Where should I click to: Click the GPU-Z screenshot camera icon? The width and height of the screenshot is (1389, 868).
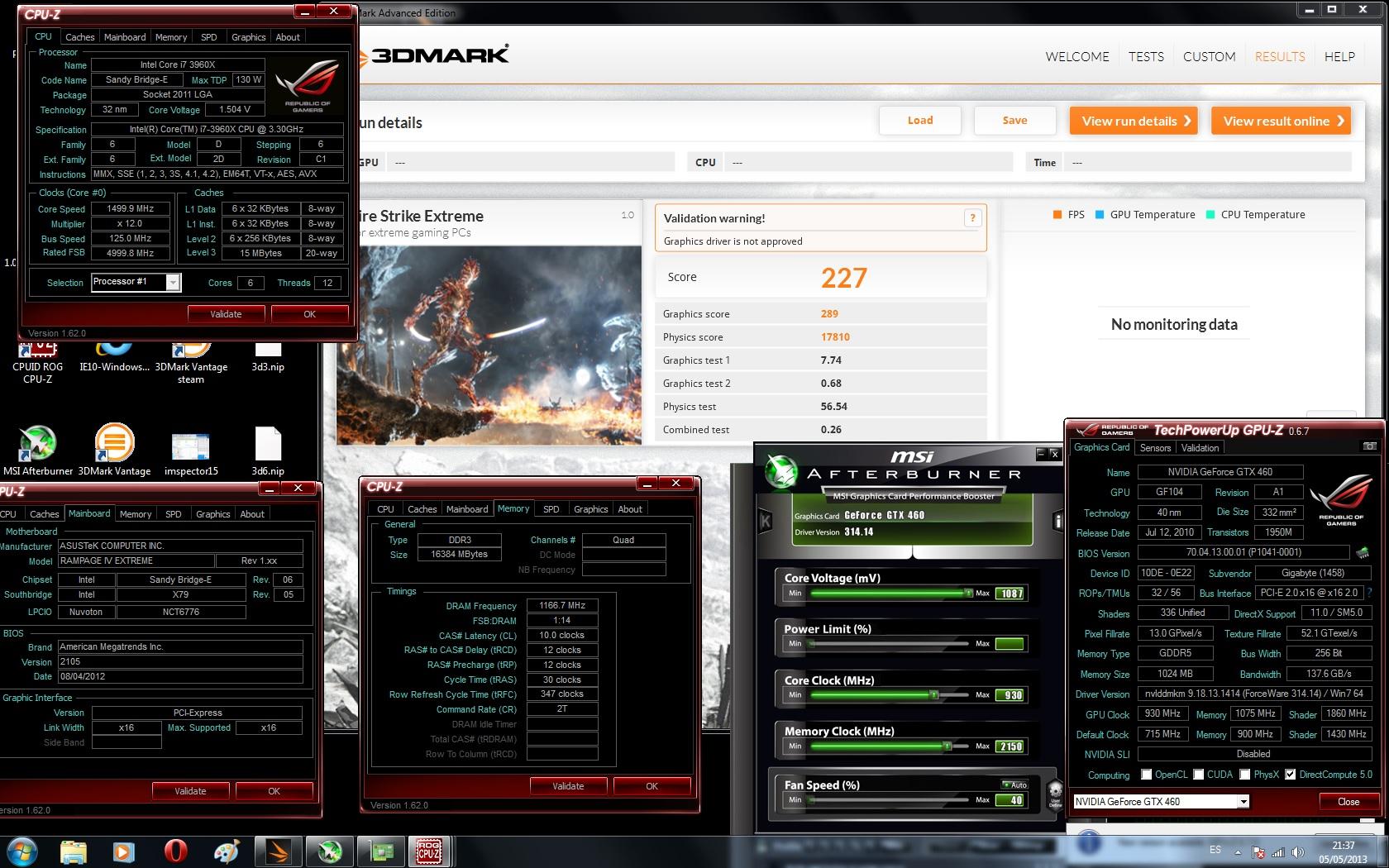[x=1369, y=446]
